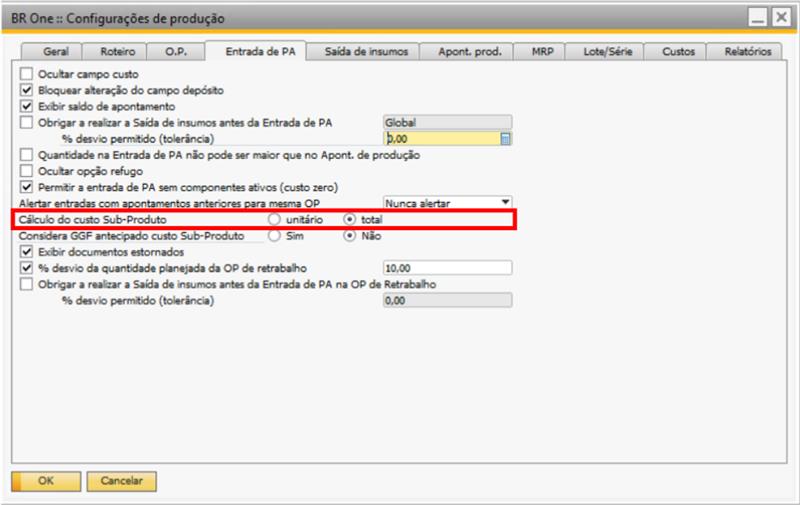Select unitário for Cálculo do custo Sub-Produto

click(273, 219)
